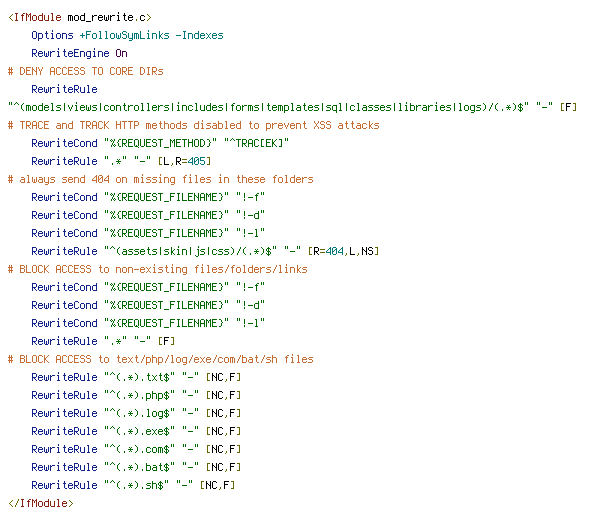Click the DENY ACCESS TO CORE DIRs comment
Screen dimensions: 600x520
coord(86,72)
